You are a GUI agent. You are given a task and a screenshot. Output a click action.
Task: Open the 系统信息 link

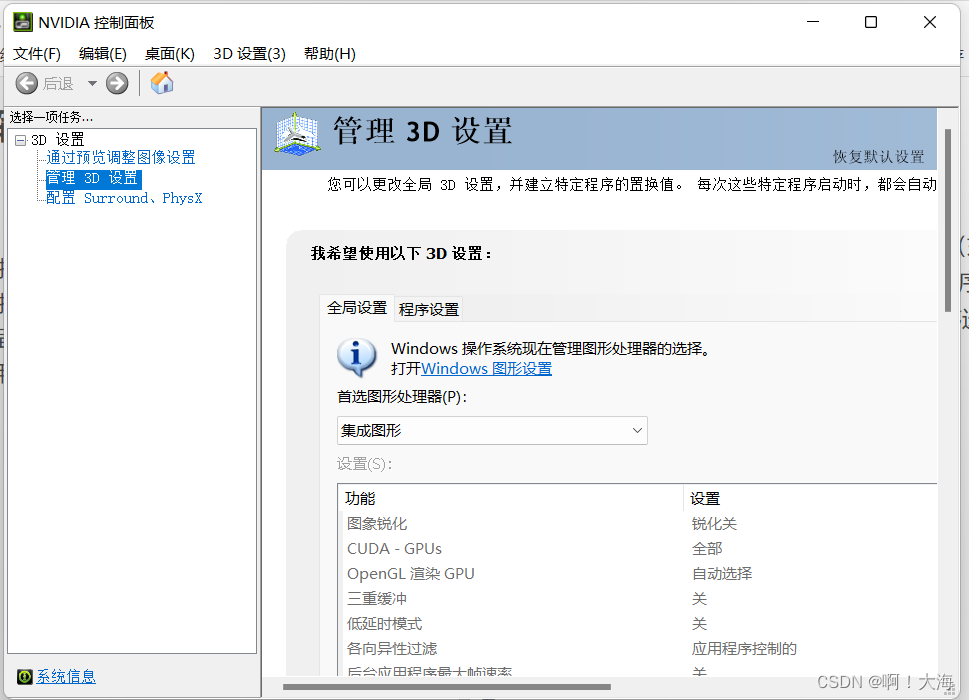[66, 677]
